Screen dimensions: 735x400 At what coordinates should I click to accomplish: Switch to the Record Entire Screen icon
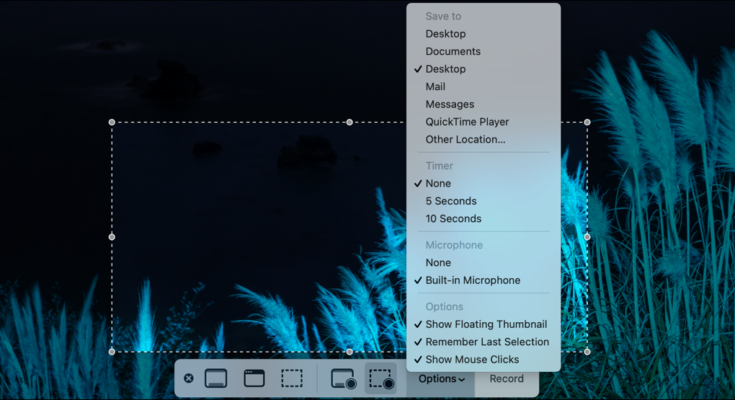pos(343,379)
